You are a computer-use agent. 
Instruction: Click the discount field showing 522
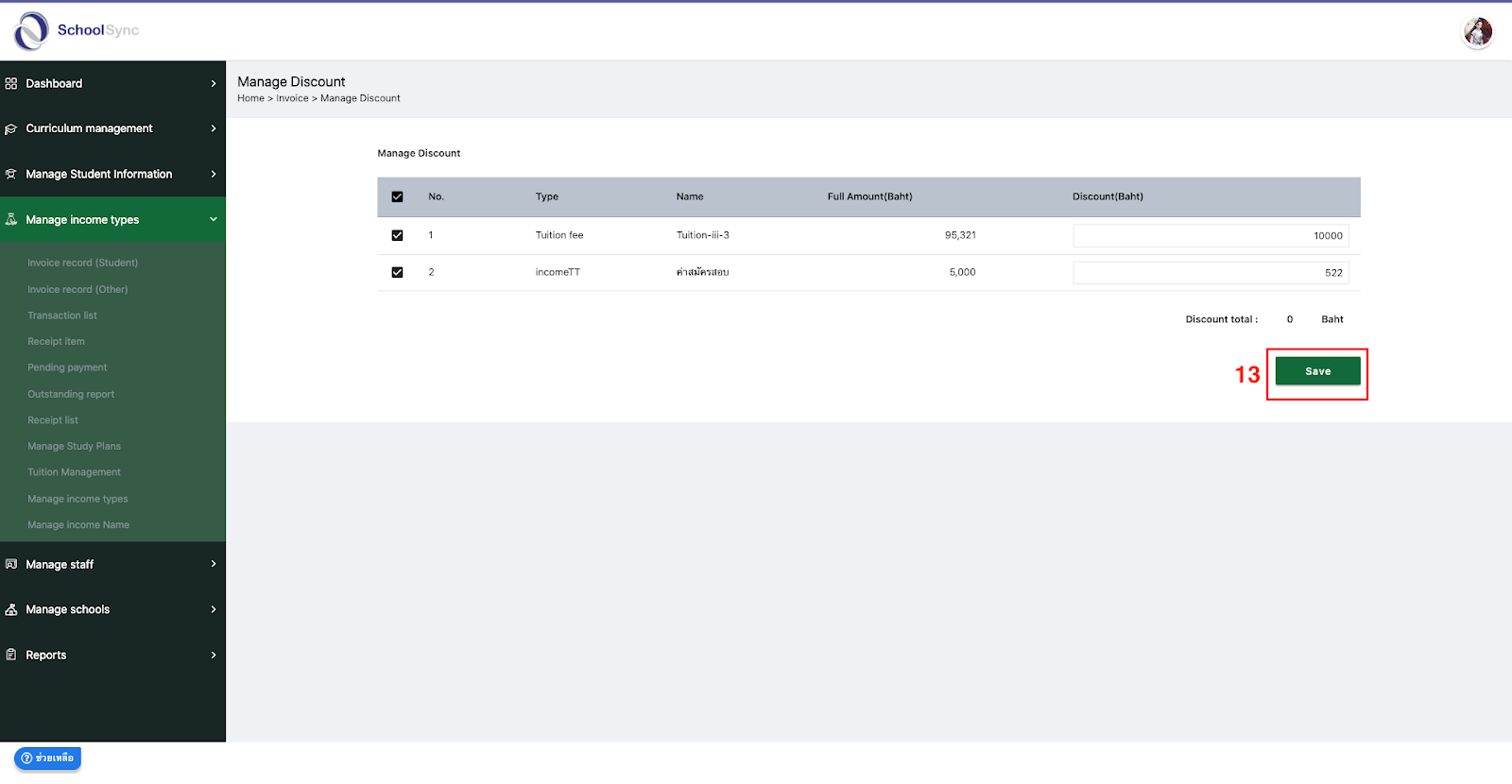pos(1211,273)
